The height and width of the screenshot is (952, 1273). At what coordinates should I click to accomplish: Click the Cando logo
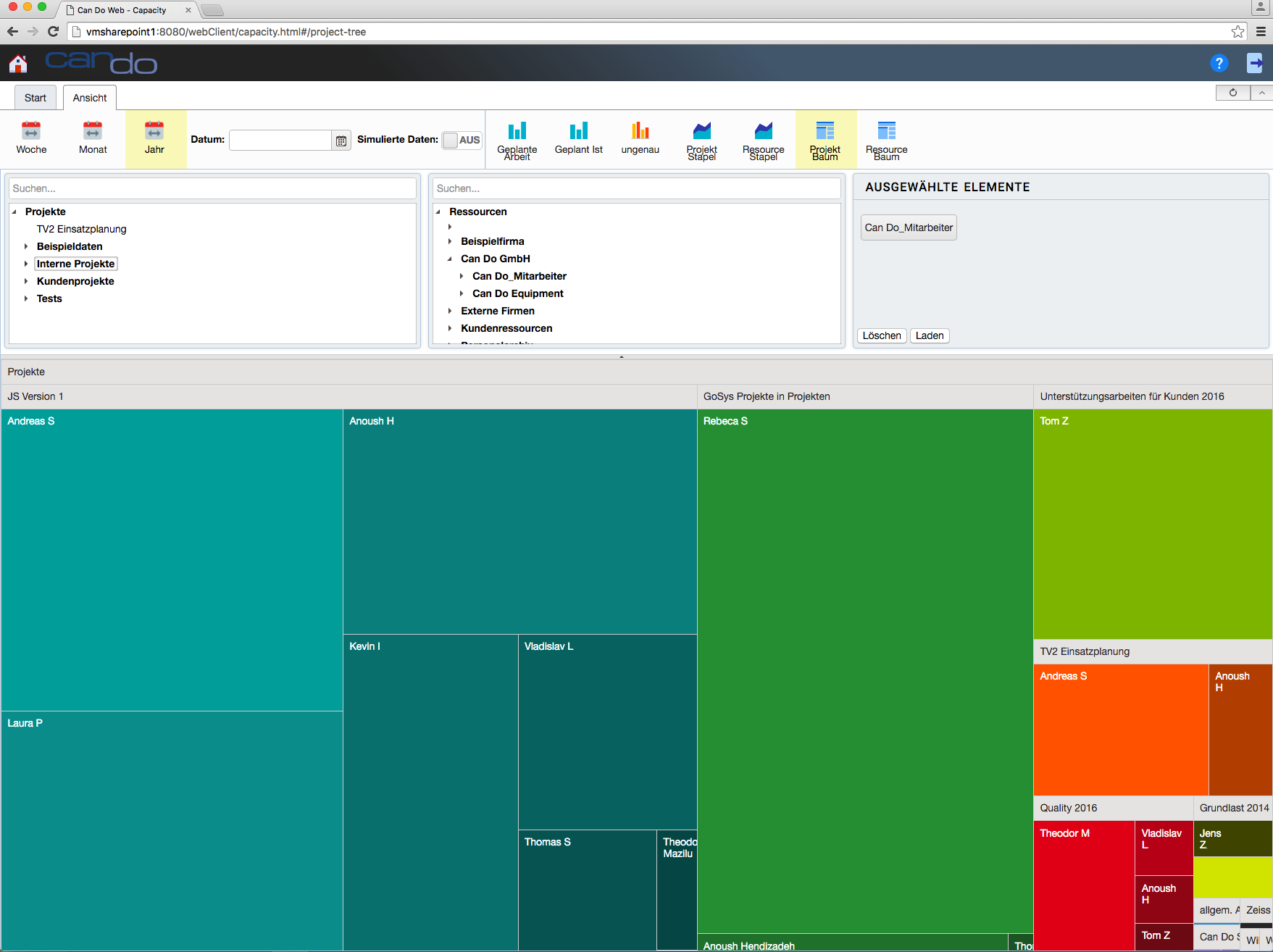(x=101, y=62)
